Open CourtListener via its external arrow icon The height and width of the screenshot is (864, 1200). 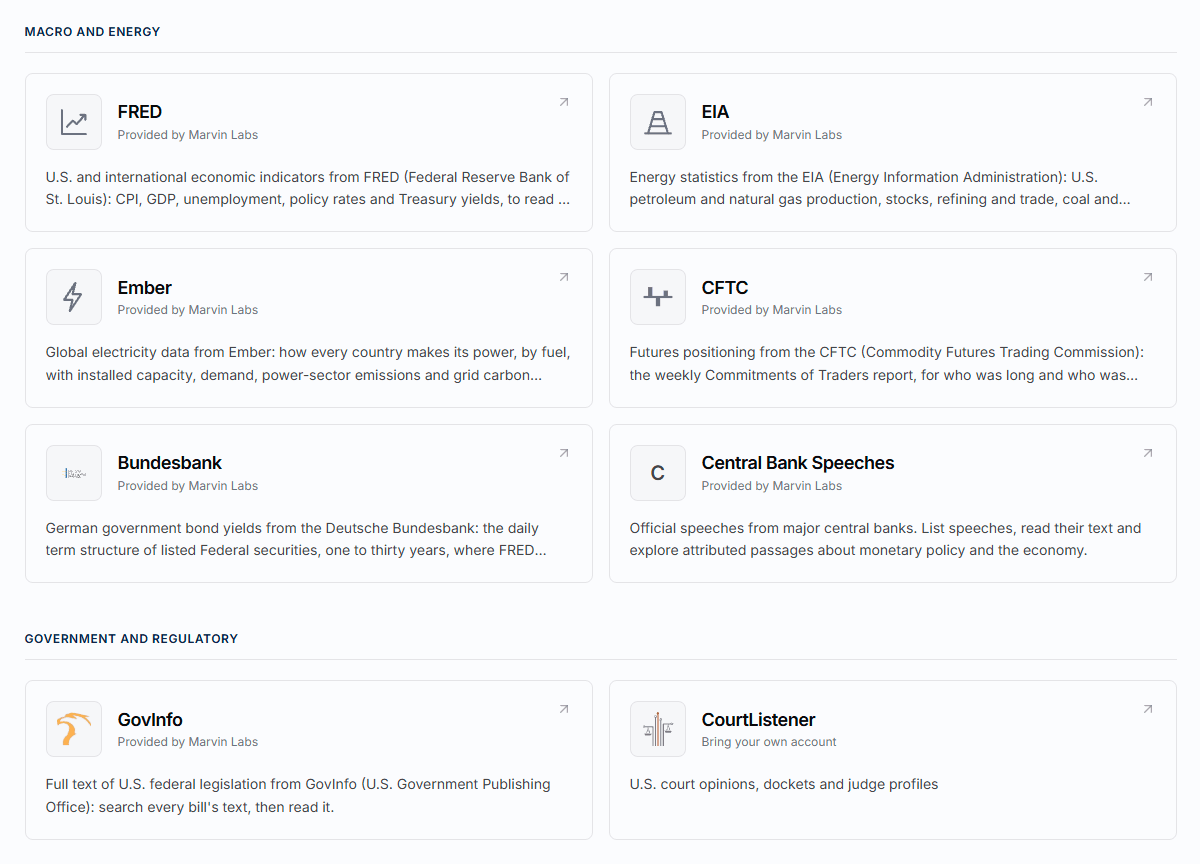1148,709
